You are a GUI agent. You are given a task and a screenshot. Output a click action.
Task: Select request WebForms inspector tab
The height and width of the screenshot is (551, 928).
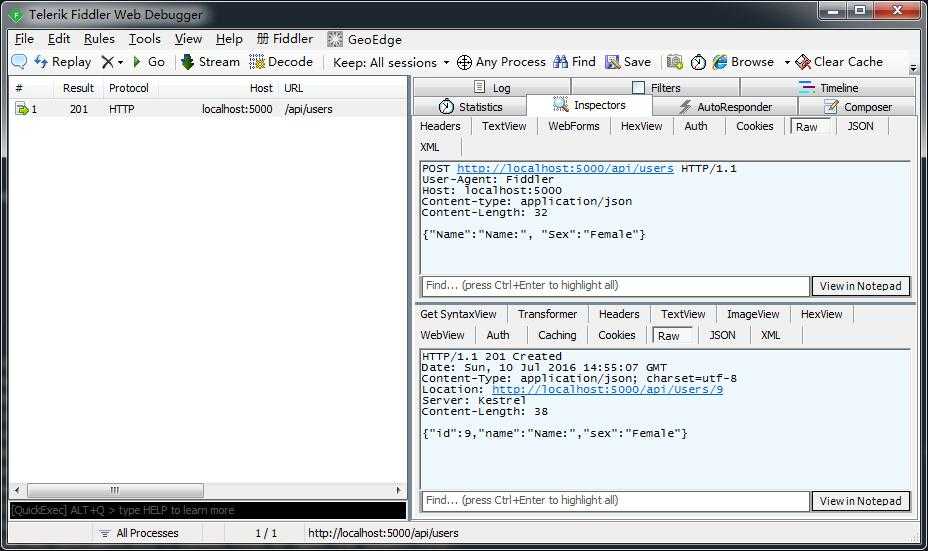pos(573,126)
